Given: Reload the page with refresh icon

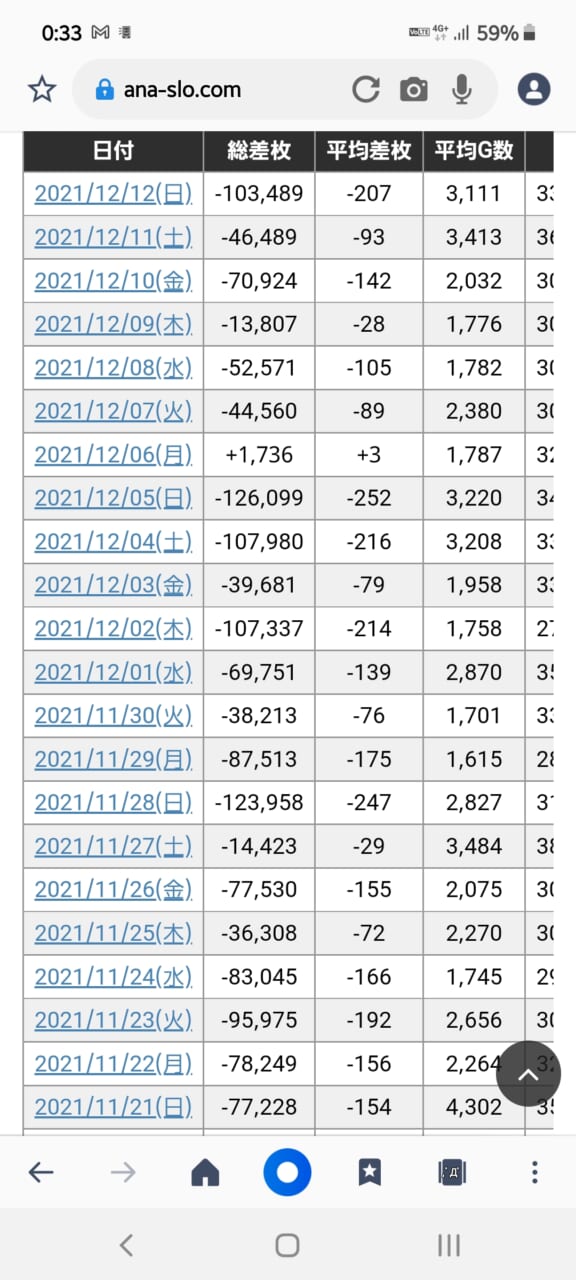Looking at the screenshot, I should coord(366,90).
